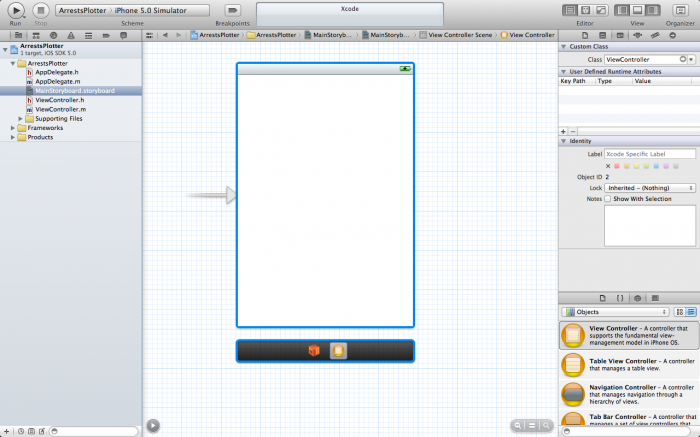Open the Project navigator tab icon
This screenshot has width=700, height=437.
point(18,35)
